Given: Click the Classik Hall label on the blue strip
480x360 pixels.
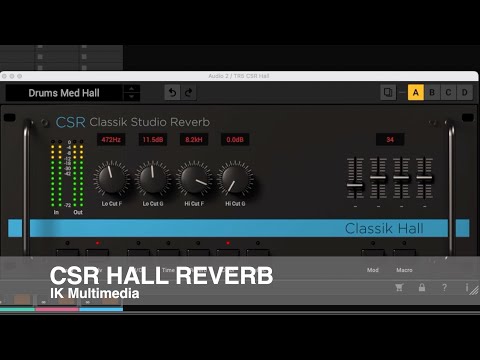Looking at the screenshot, I should [384, 228].
